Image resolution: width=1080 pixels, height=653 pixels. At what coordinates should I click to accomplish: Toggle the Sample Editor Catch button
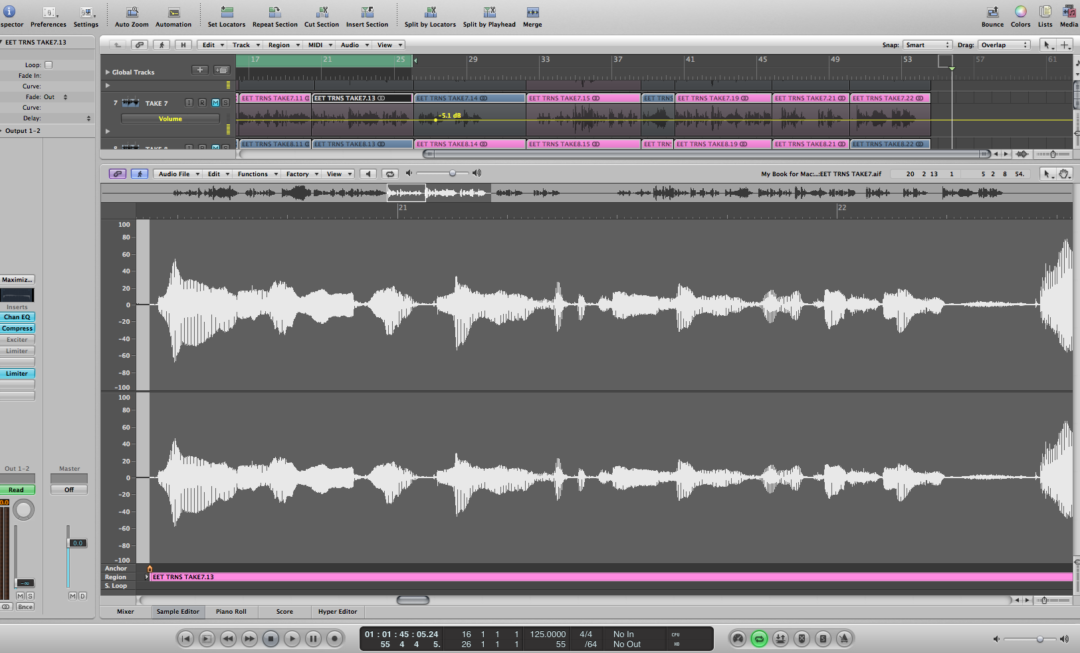pyautogui.click(x=139, y=174)
